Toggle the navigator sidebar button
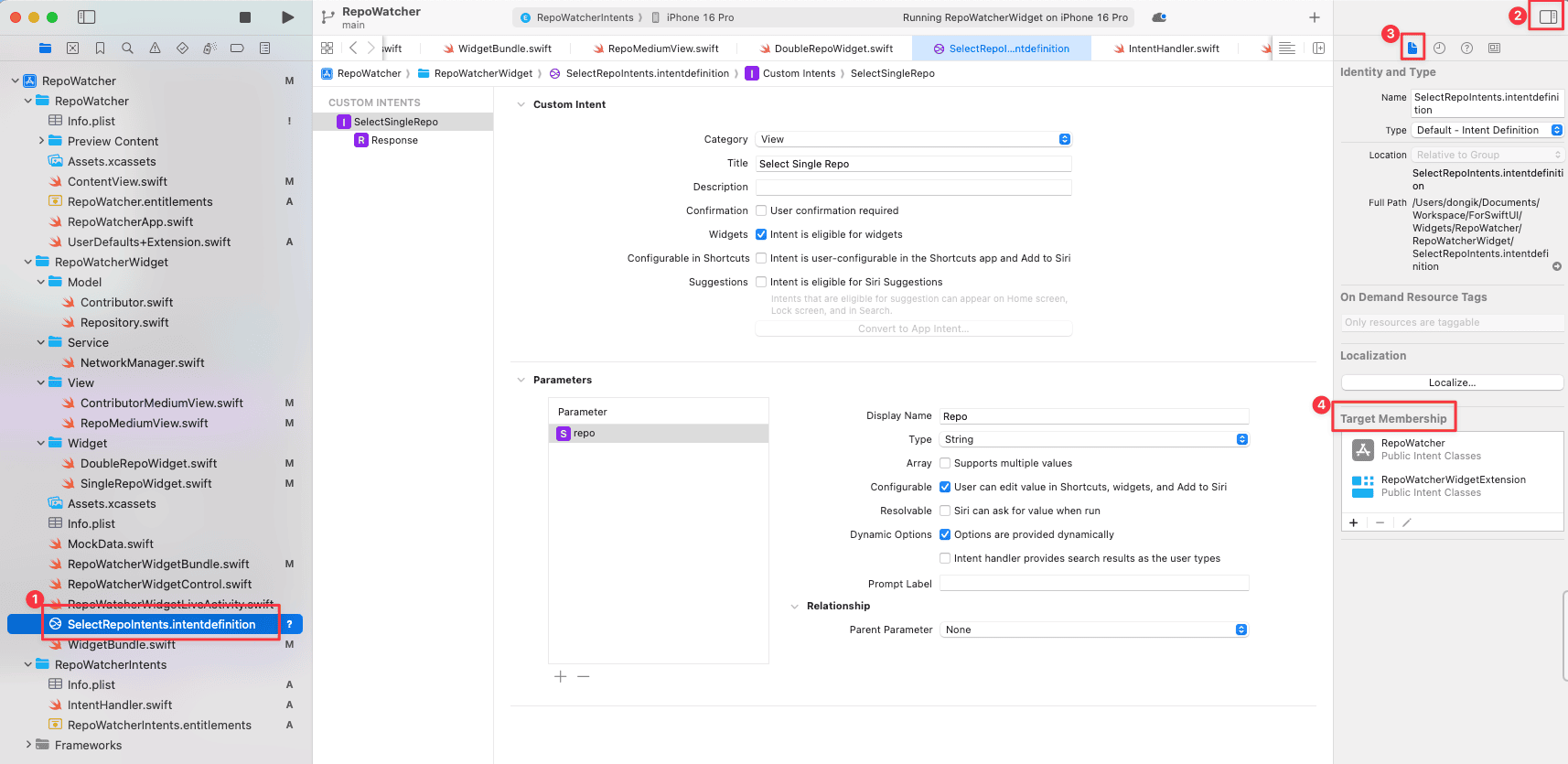 click(x=86, y=17)
